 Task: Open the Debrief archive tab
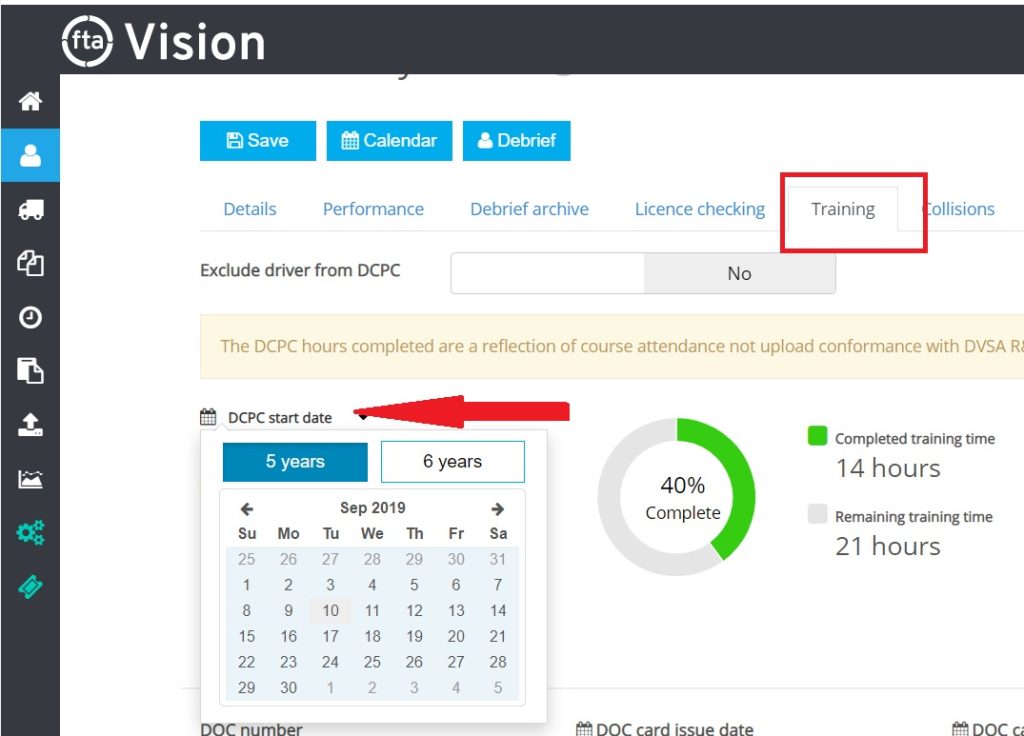tap(529, 209)
